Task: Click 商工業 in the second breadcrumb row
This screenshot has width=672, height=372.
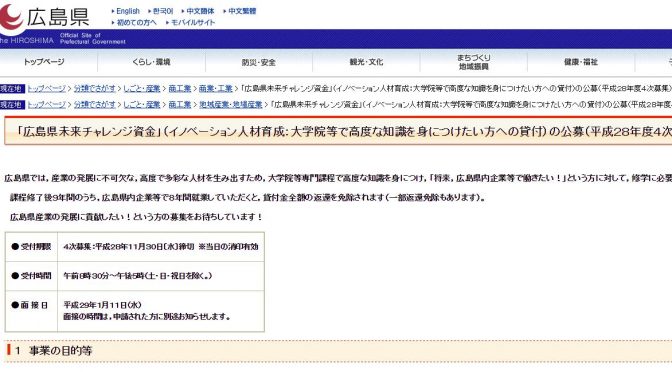Action: coord(180,104)
